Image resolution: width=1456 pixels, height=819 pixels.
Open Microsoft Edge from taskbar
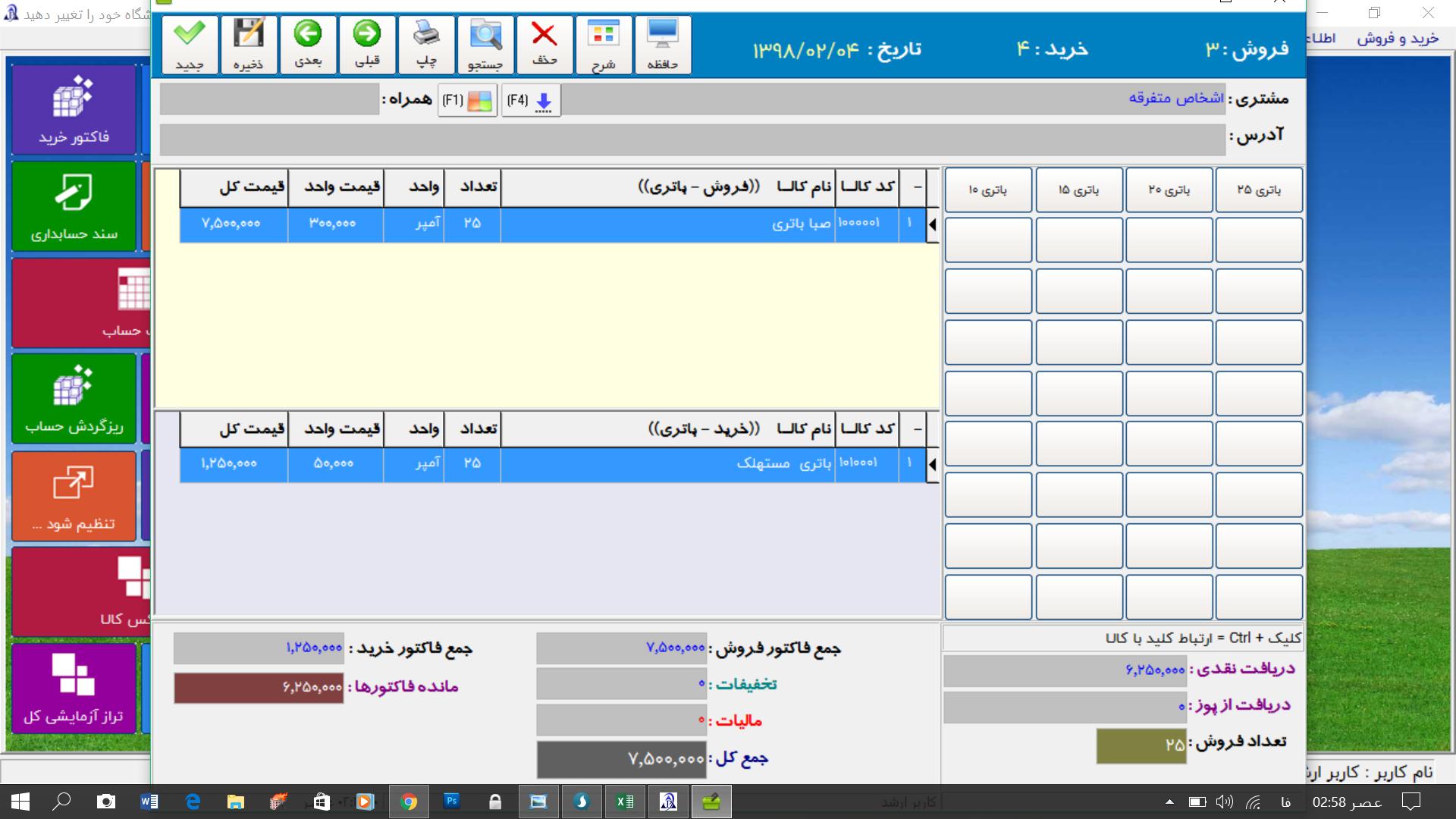tap(193, 802)
